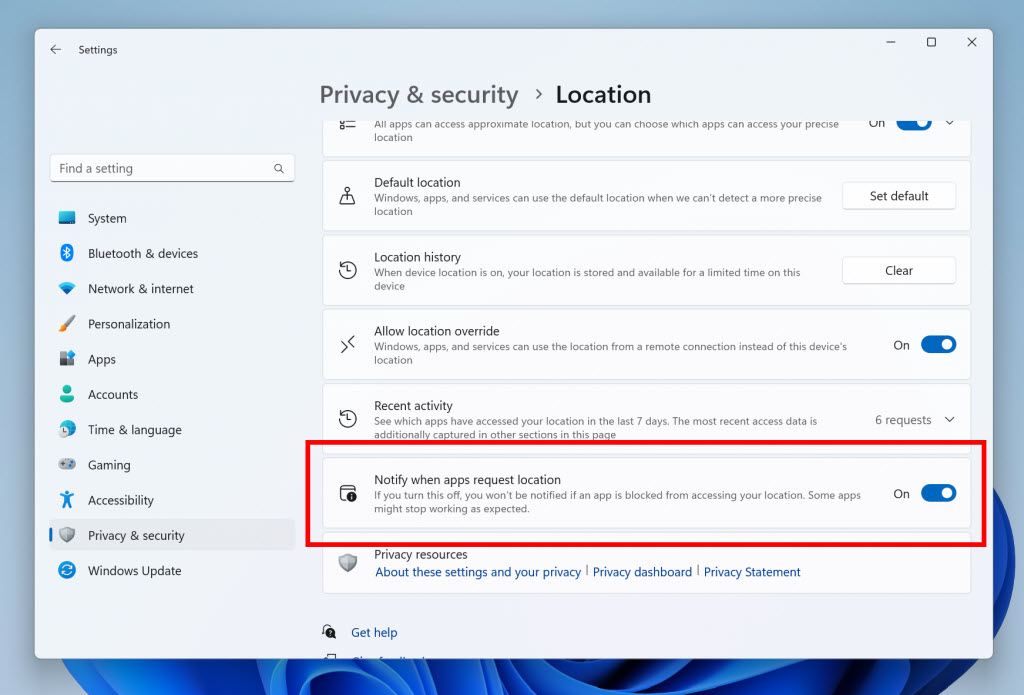Expand the top app-access setting chevron
This screenshot has width=1024, height=695.
[950, 123]
